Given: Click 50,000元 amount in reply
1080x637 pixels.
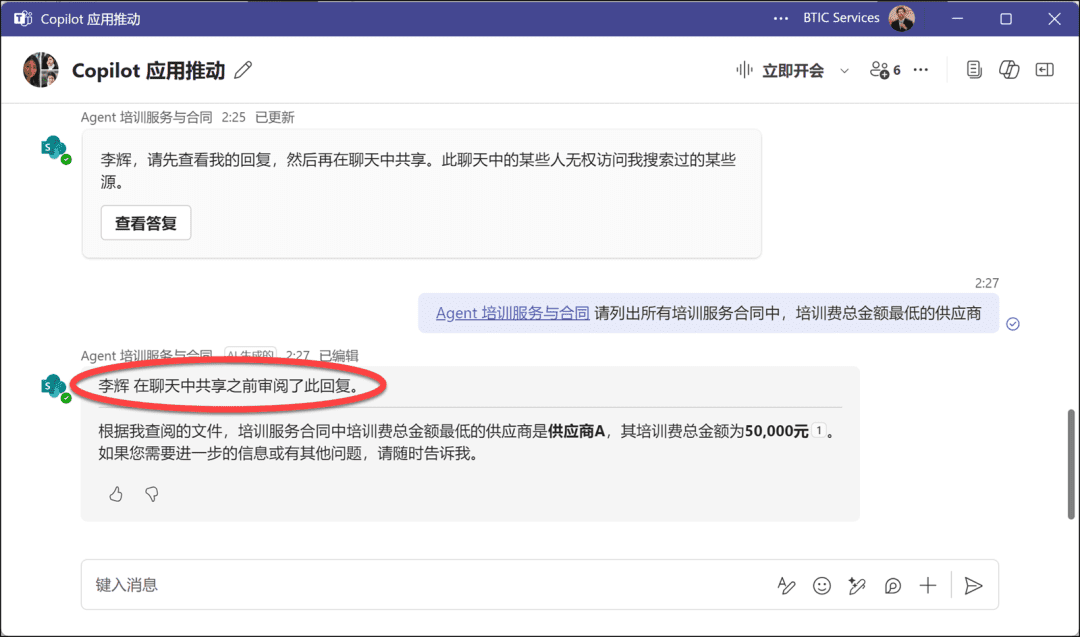Looking at the screenshot, I should 776,431.
